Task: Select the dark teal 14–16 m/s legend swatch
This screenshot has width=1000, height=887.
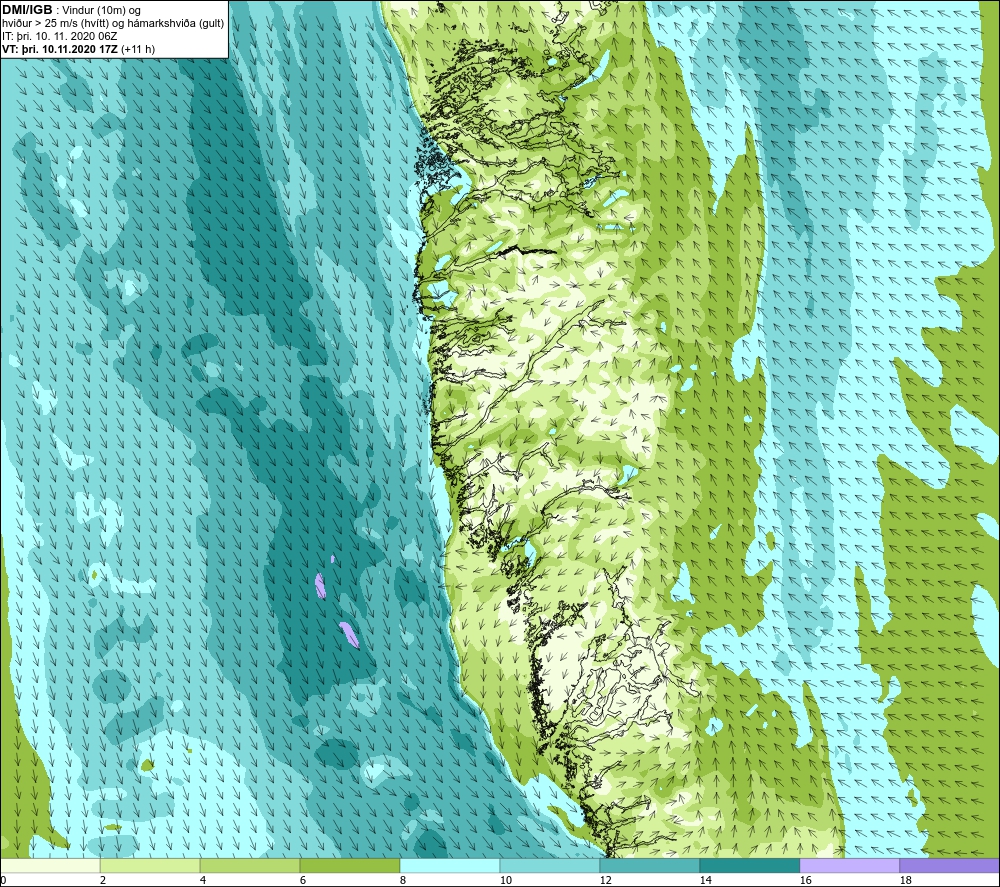Action: point(750,865)
